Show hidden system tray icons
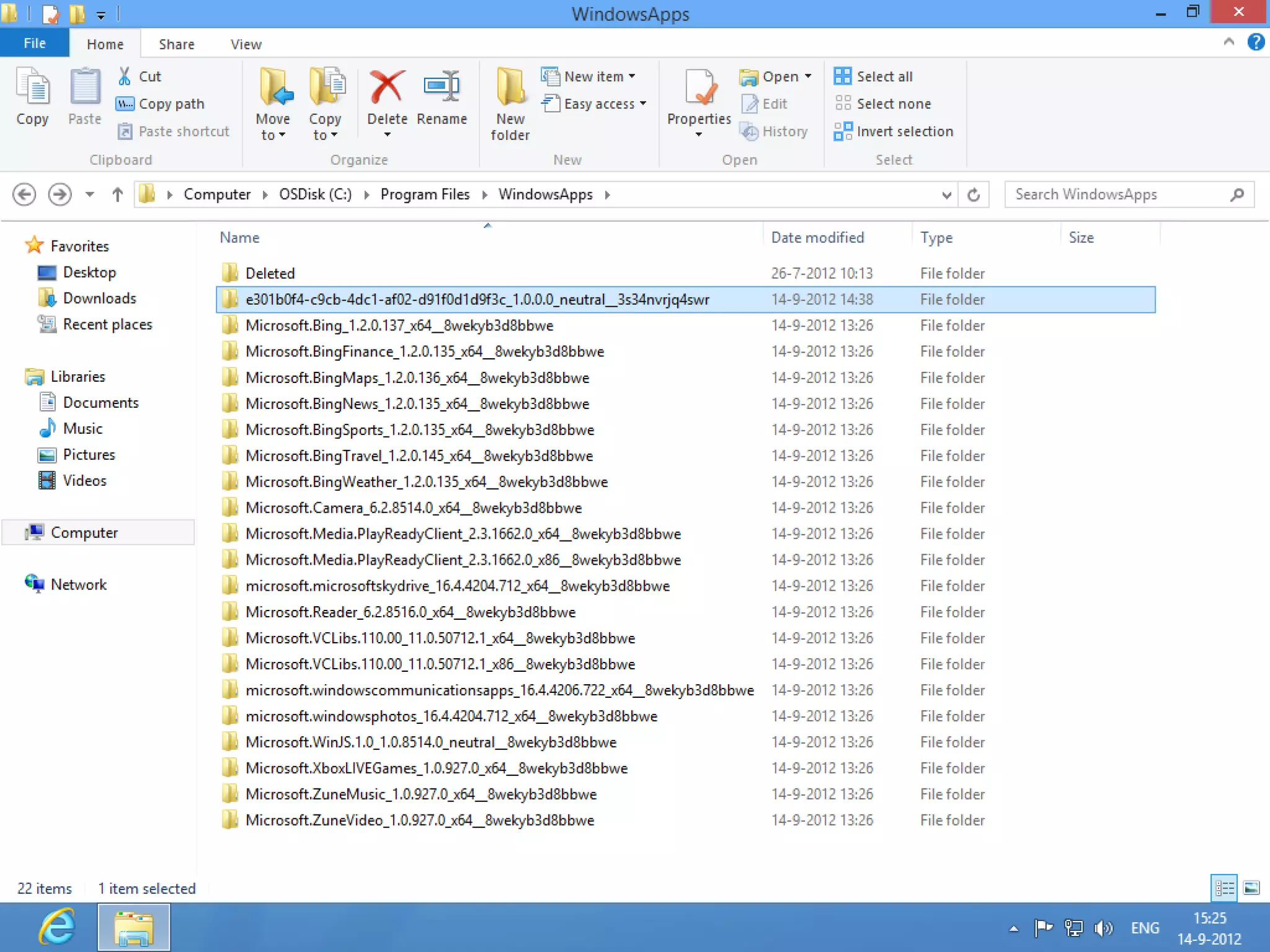This screenshot has height=952, width=1270. point(1013,928)
